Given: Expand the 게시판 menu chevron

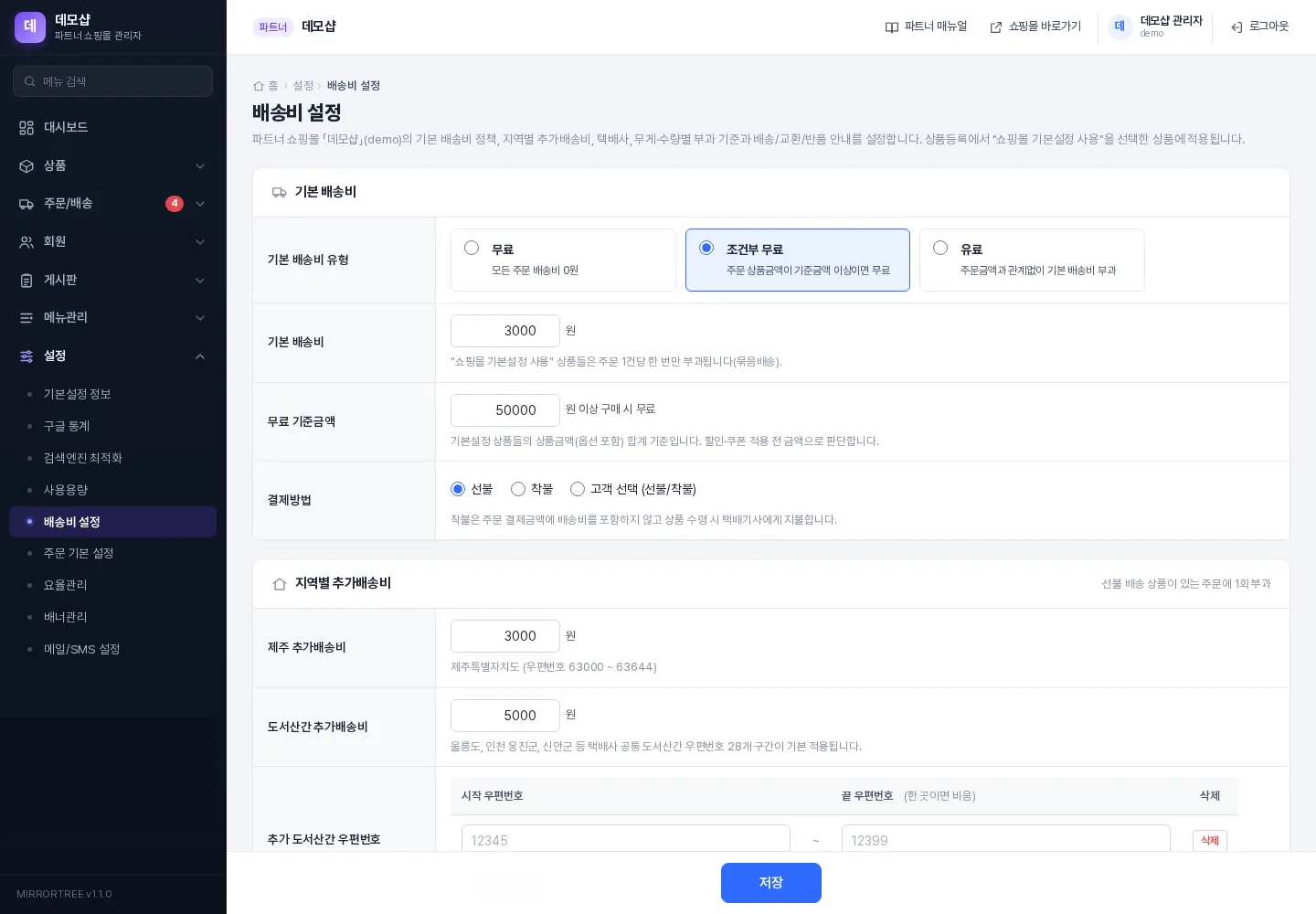Looking at the screenshot, I should [200, 280].
